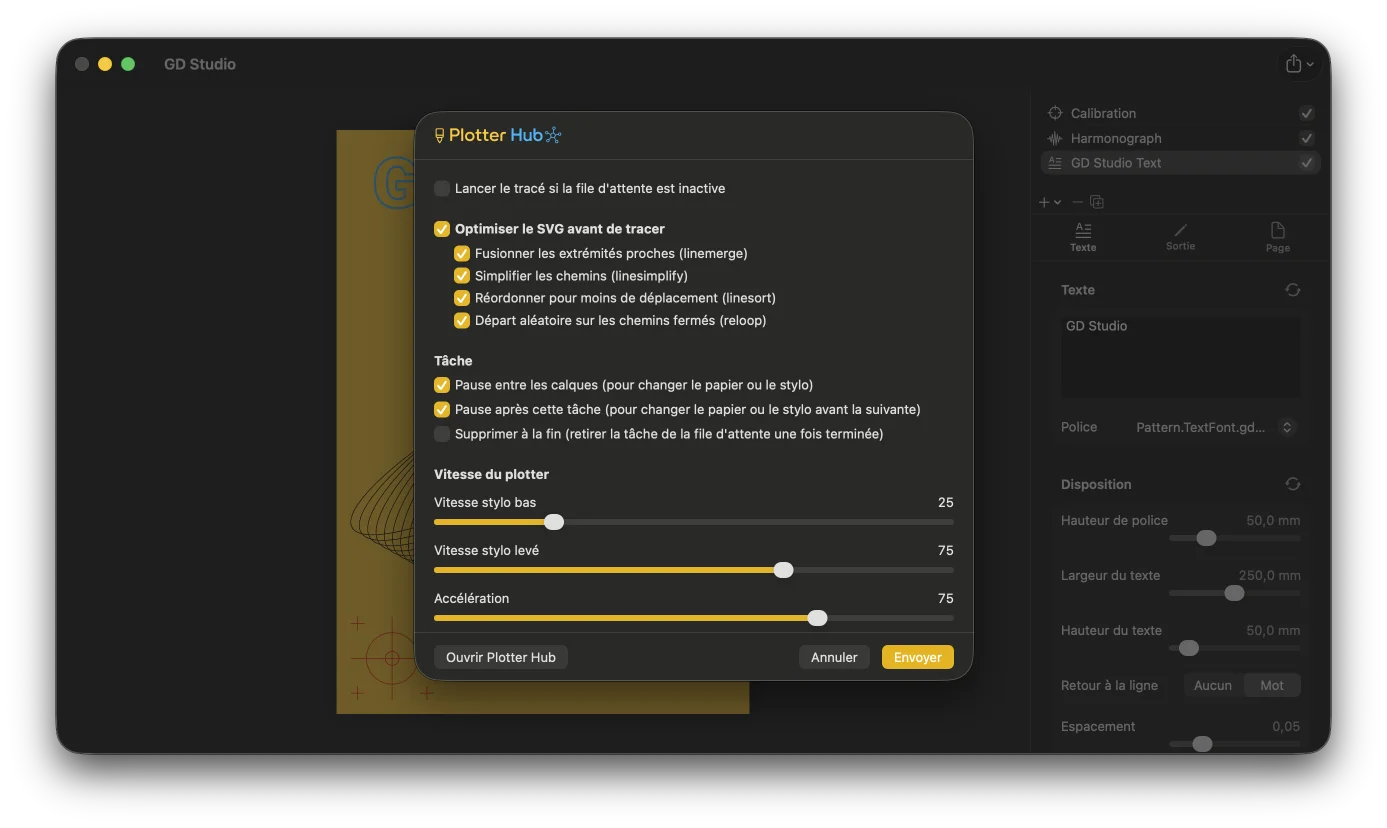The image size is (1387, 828).
Task: Toggle visibility of Calibration layer
Action: click(x=1307, y=114)
